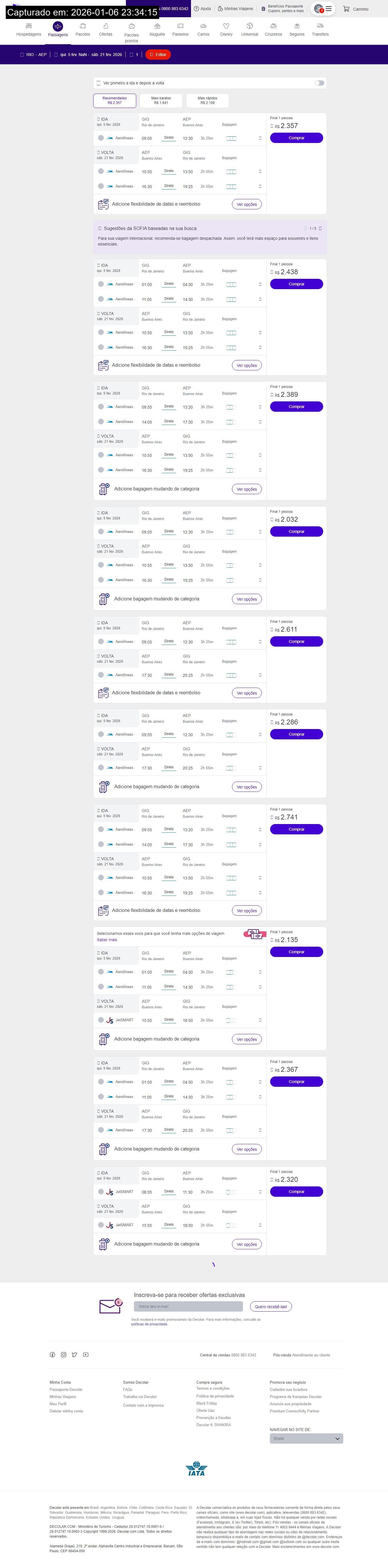This screenshot has height=1568, width=388.
Task: Click the red Editar search button
Action: point(158,55)
